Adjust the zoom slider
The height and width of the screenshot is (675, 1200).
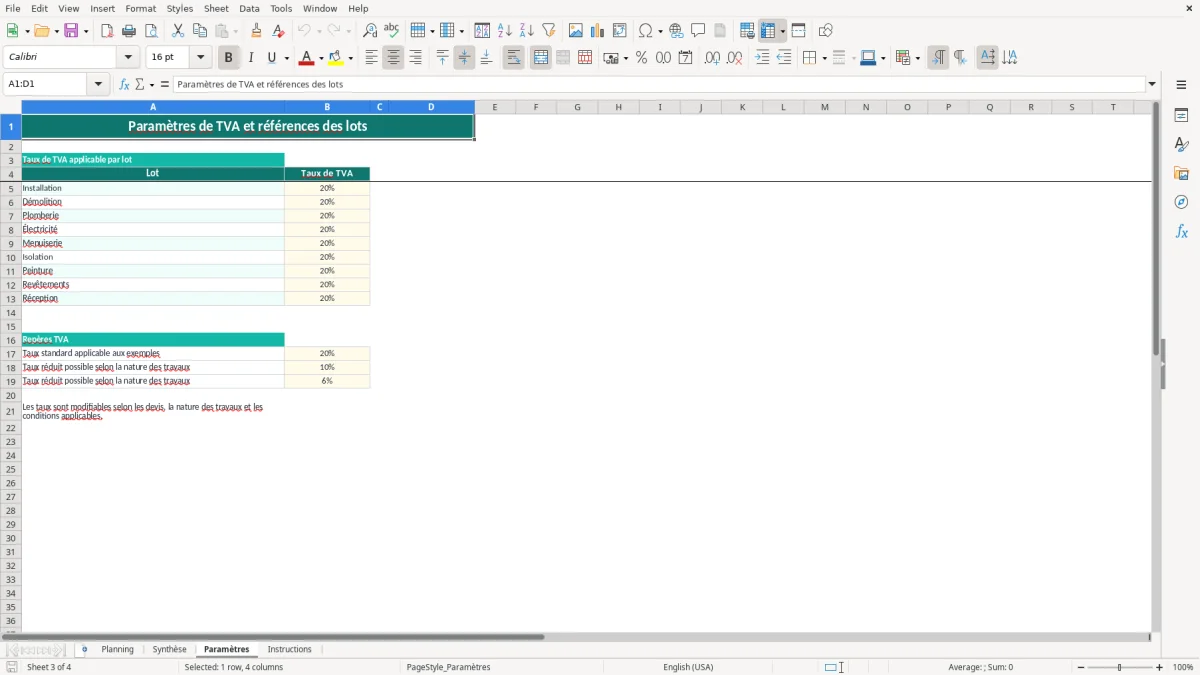tap(1119, 667)
